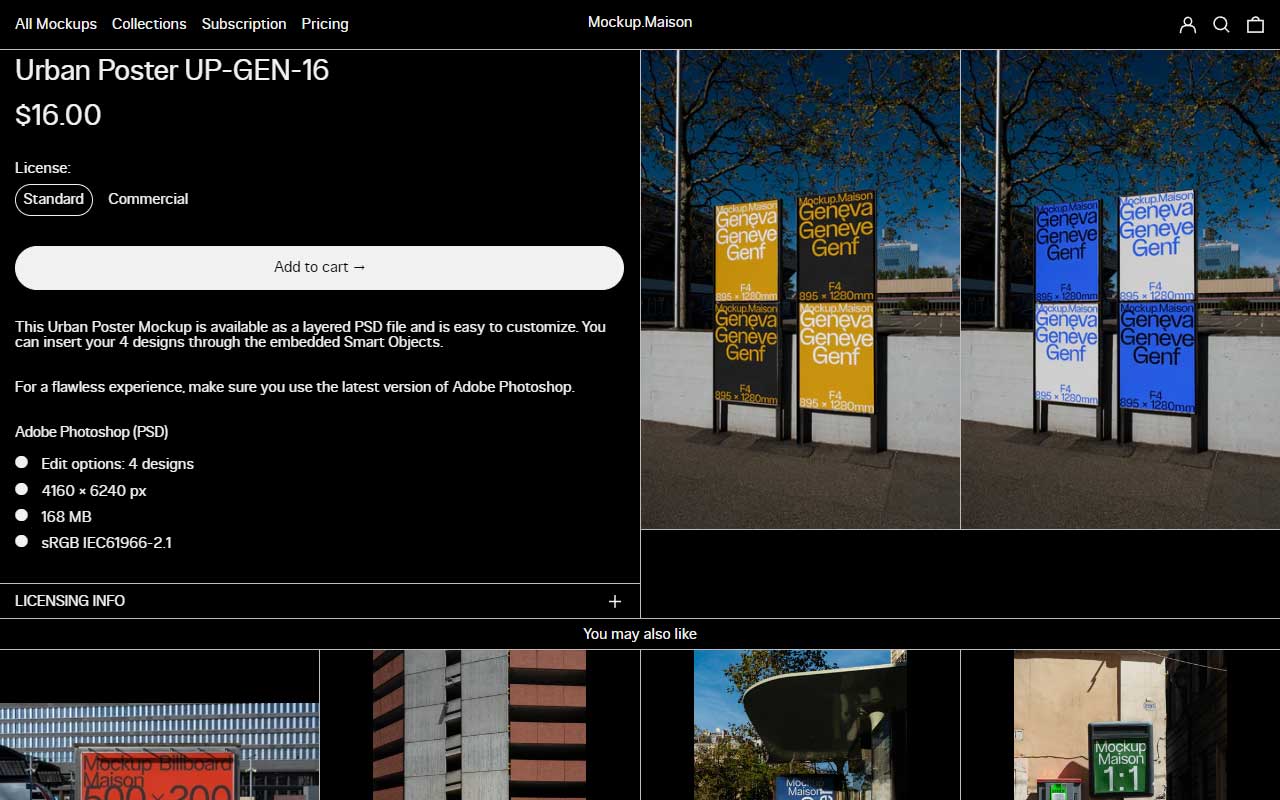The image size is (1280, 800).
Task: Go to the Collections page
Action: tap(149, 24)
